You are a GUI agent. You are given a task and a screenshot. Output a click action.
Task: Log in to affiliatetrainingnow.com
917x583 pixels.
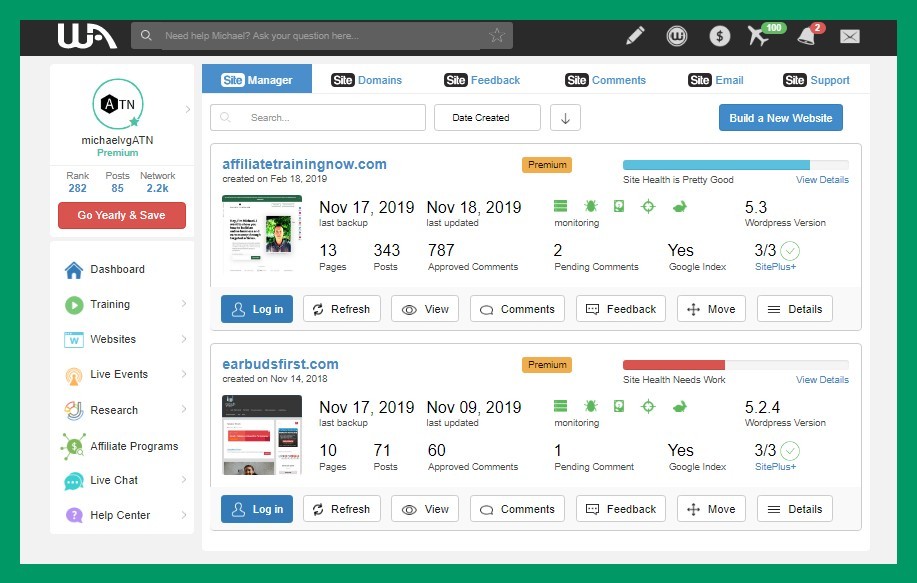(257, 309)
